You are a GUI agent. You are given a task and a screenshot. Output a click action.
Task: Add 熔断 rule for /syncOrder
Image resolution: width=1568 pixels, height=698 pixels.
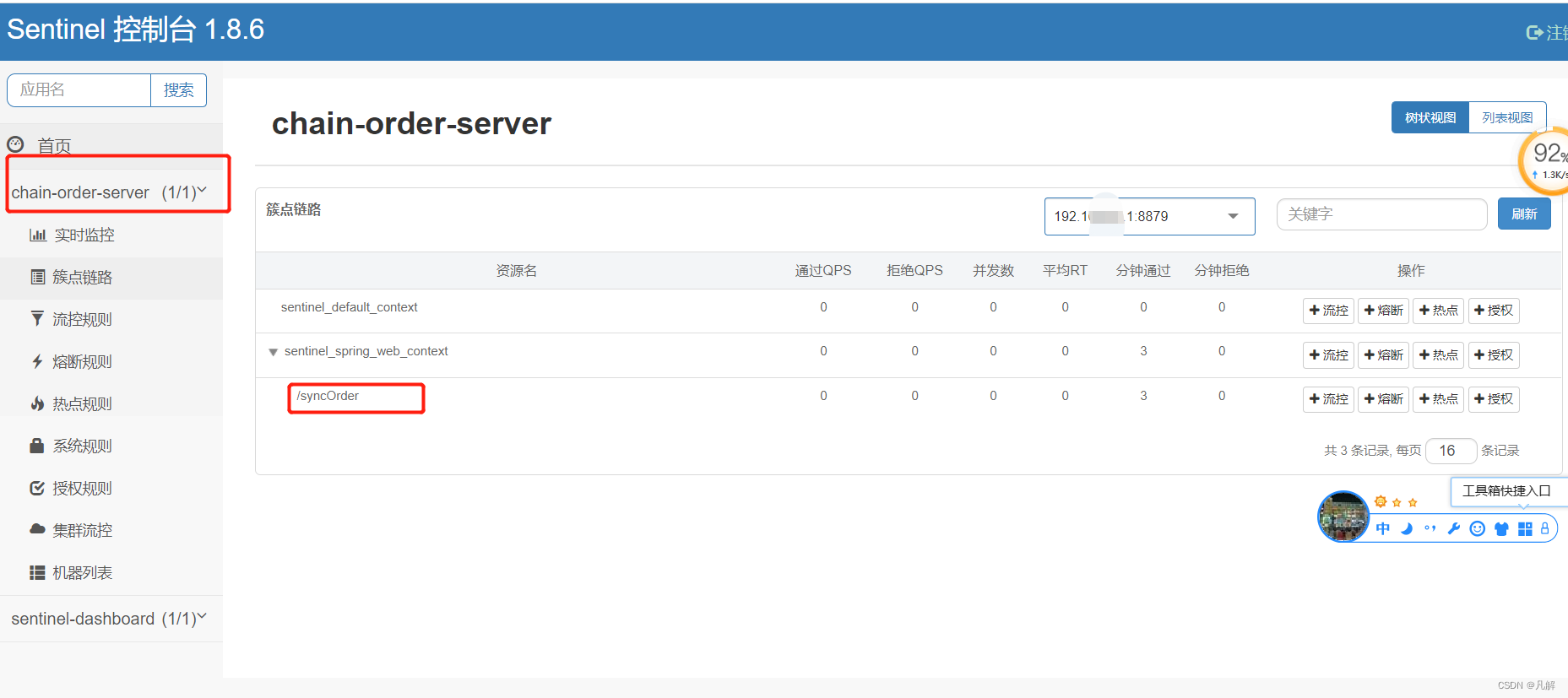tap(1384, 399)
